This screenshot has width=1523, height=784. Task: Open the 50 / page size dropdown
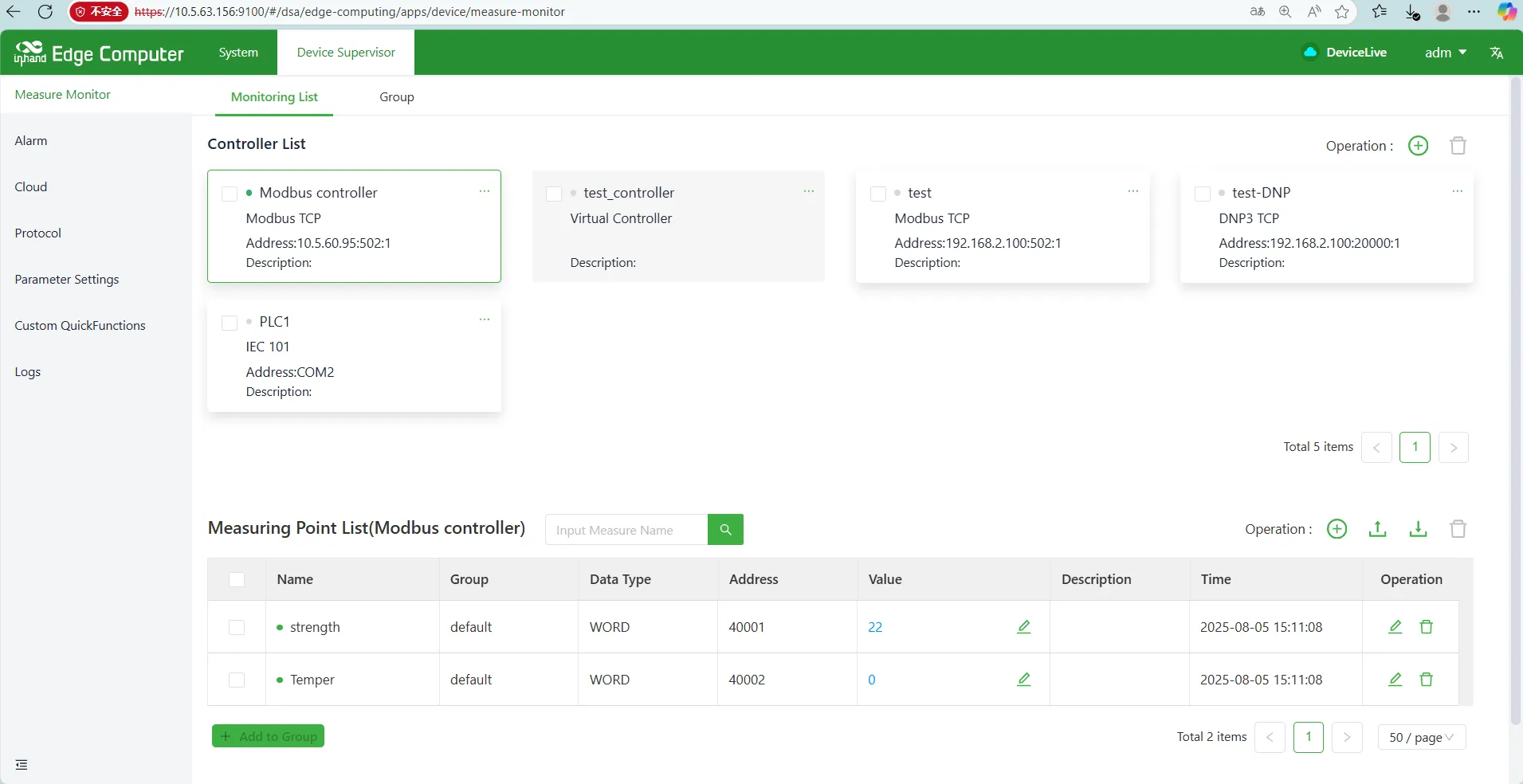click(x=1421, y=737)
